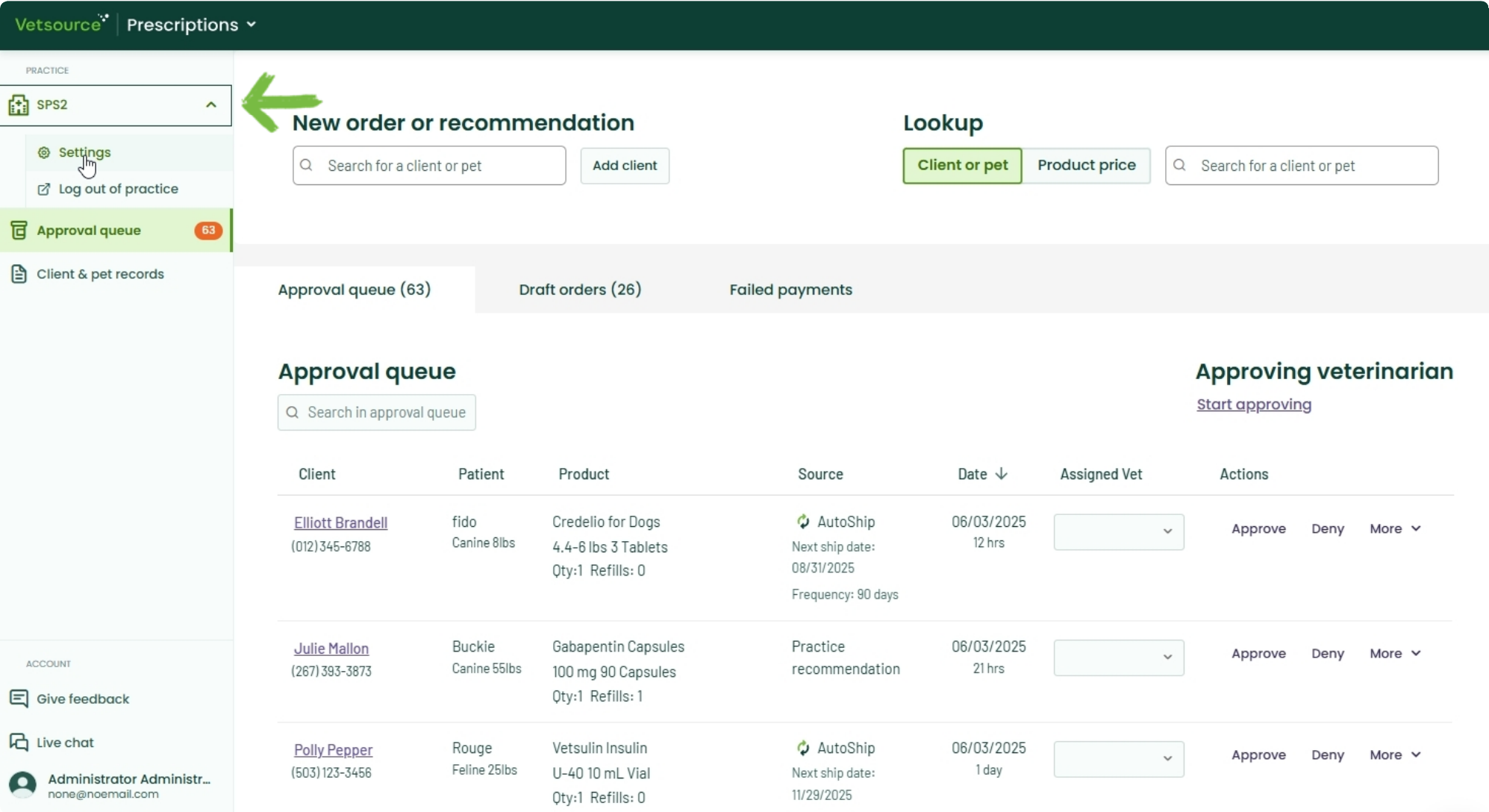Click the Administrator avatar icon
Image resolution: width=1489 pixels, height=812 pixels.
point(22,785)
